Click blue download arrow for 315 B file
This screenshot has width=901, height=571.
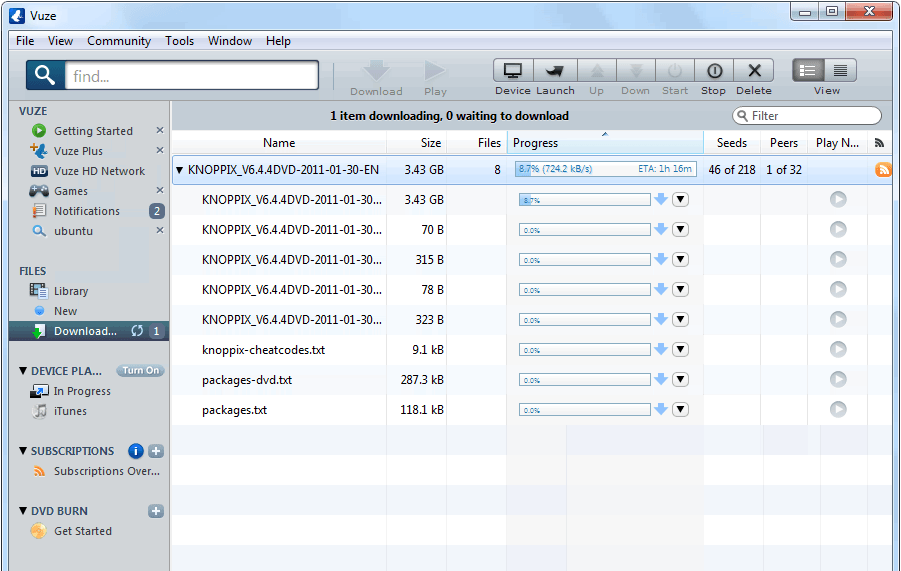tap(661, 259)
